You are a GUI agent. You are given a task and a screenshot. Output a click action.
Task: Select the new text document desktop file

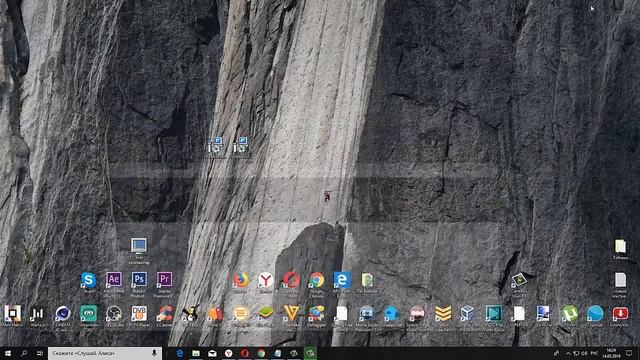[620, 280]
